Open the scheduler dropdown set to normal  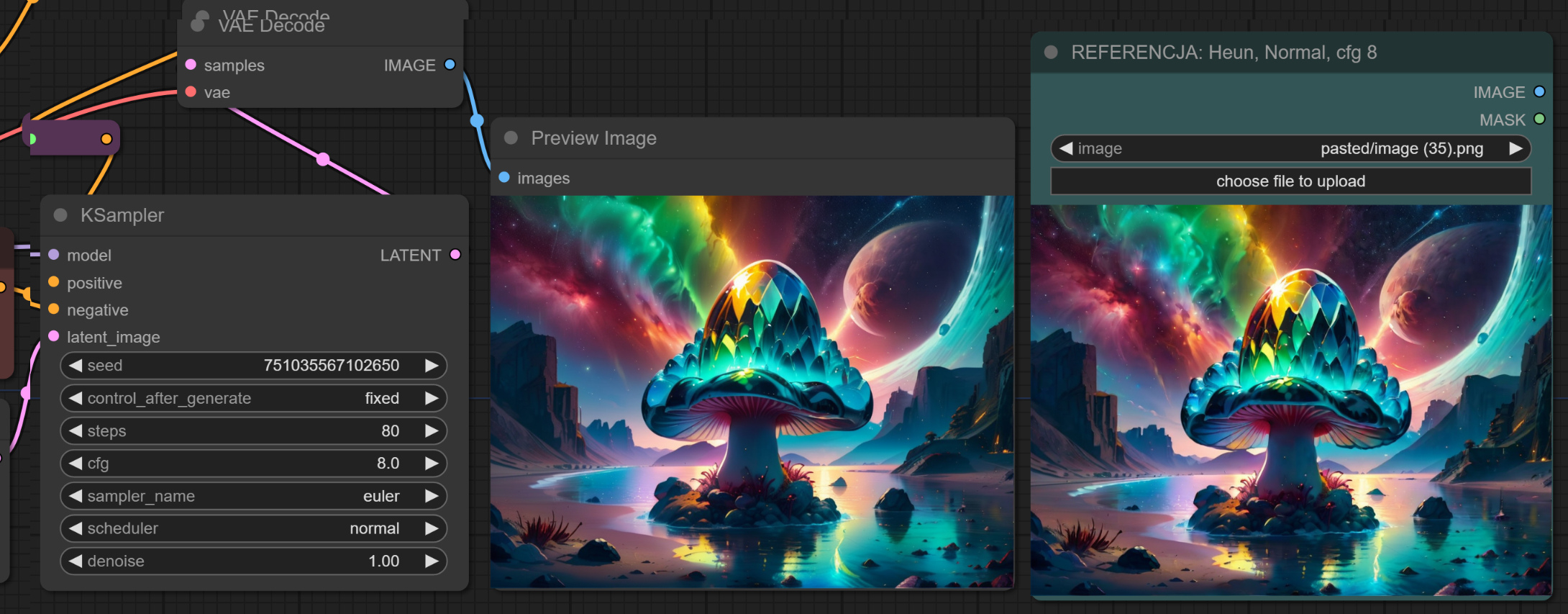click(x=253, y=528)
